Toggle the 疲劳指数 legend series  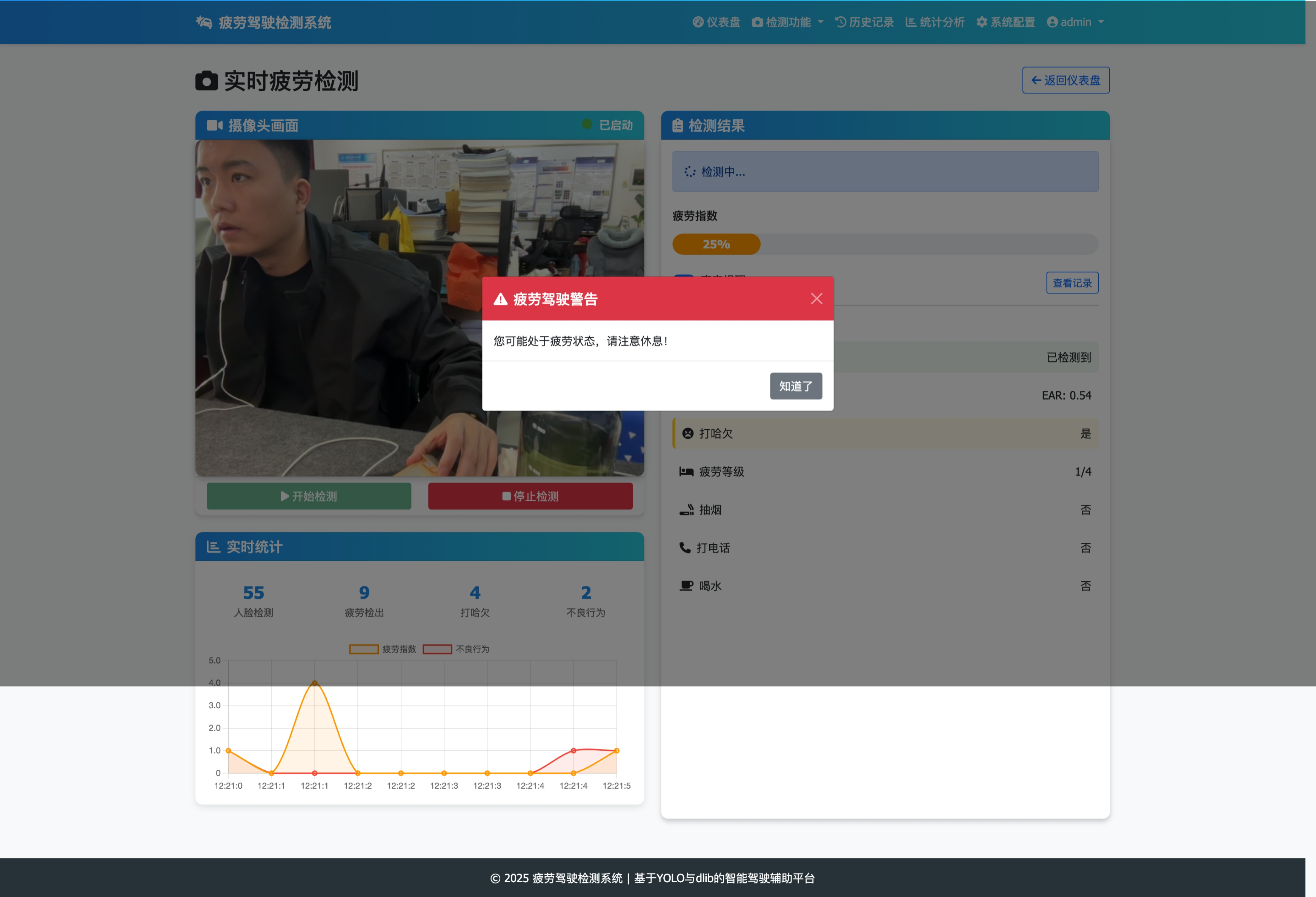pos(383,649)
